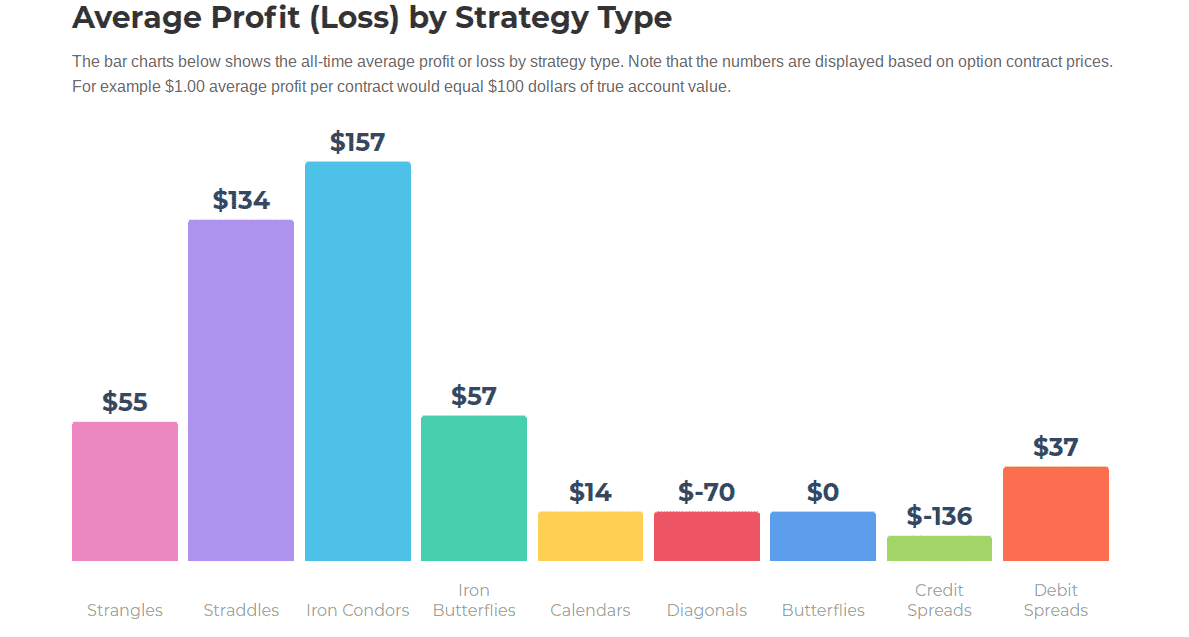1189x637 pixels.
Task: Click the Calendars axis label
Action: coord(590,610)
